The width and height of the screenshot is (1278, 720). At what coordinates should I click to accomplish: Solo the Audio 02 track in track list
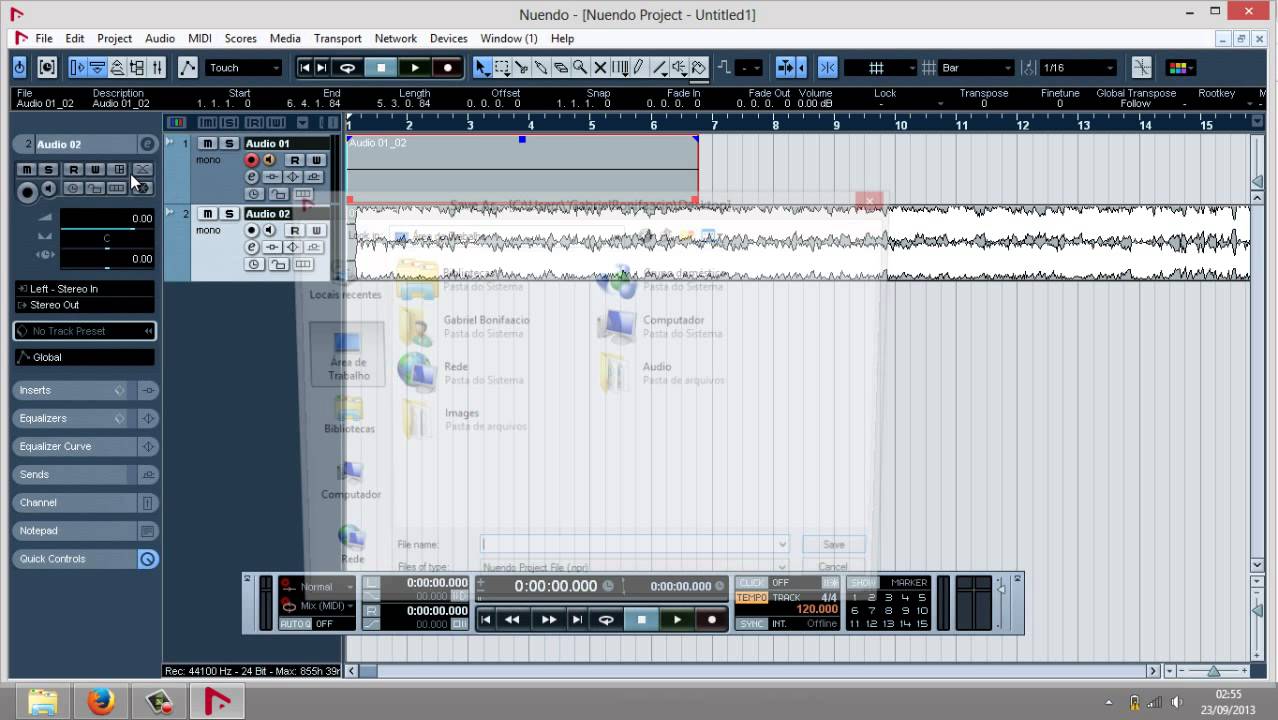click(229, 213)
